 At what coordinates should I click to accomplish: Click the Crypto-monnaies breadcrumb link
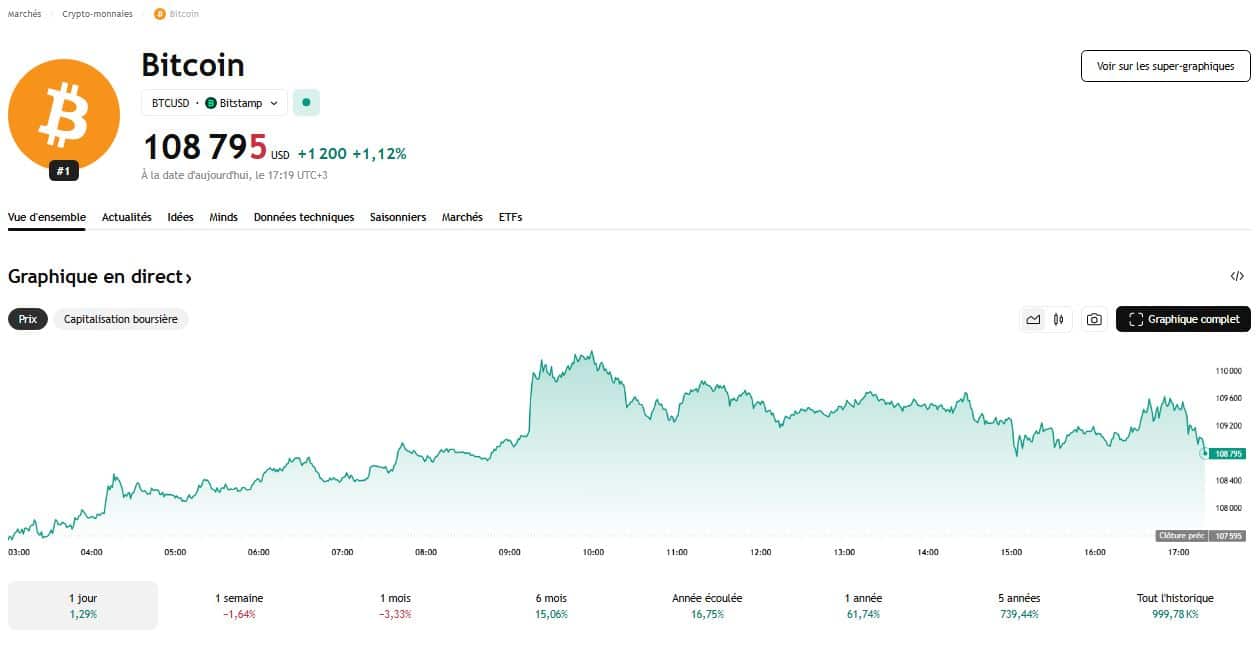point(97,14)
